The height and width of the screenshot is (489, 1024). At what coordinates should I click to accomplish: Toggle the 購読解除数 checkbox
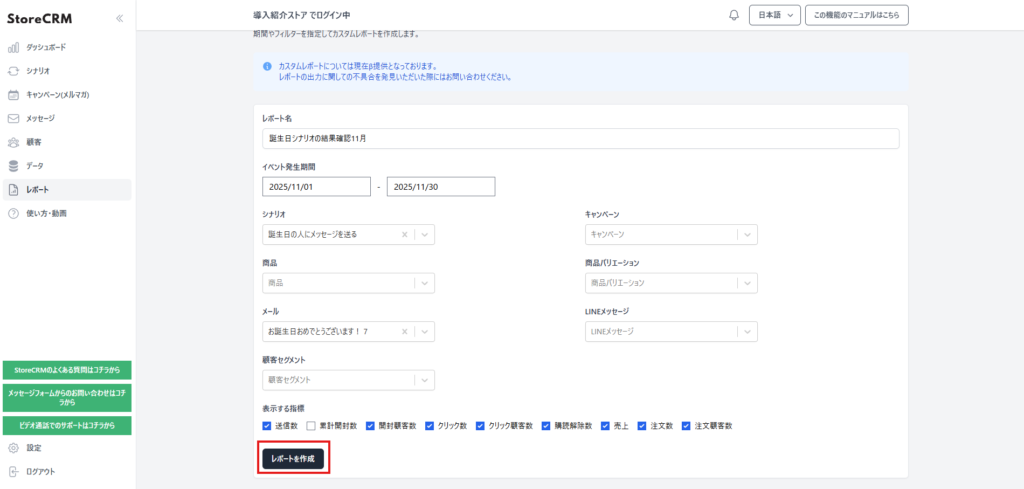click(x=546, y=426)
